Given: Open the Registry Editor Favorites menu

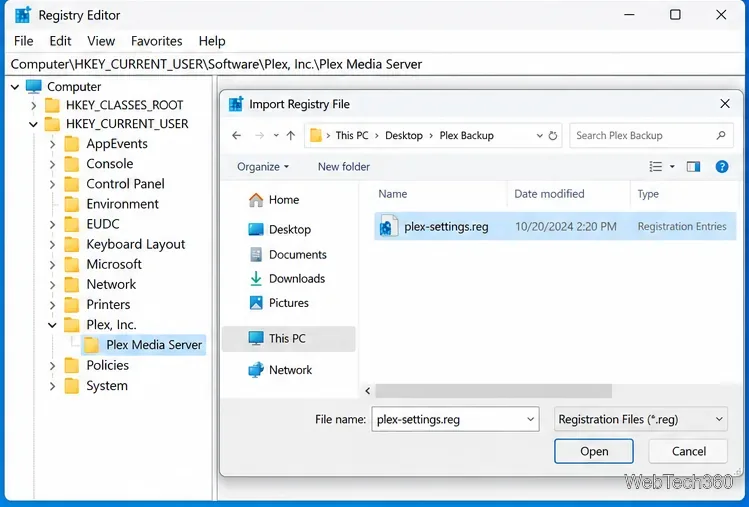Looking at the screenshot, I should pyautogui.click(x=157, y=41).
